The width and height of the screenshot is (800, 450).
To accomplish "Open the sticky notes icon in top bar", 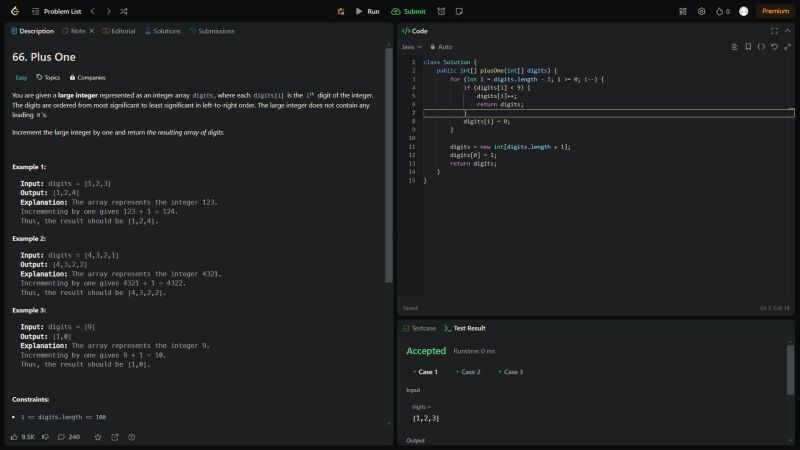I will pyautogui.click(x=459, y=11).
